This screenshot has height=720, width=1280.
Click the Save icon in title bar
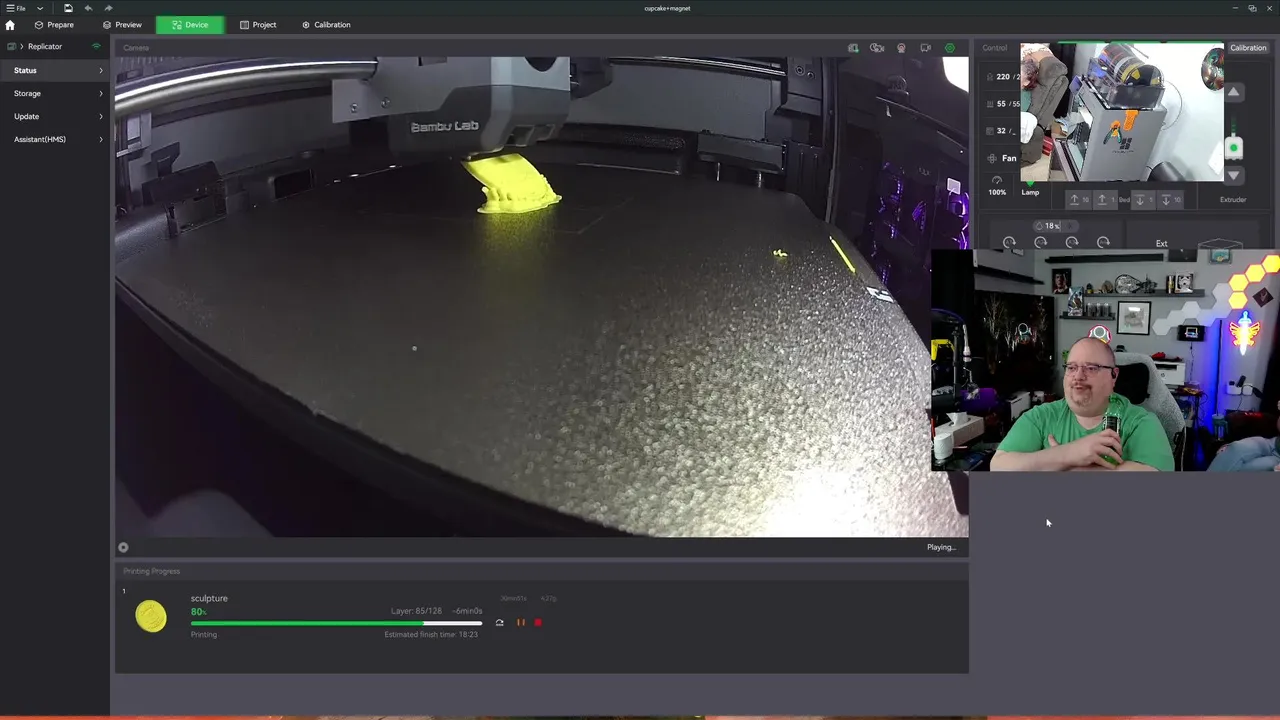pyautogui.click(x=68, y=8)
